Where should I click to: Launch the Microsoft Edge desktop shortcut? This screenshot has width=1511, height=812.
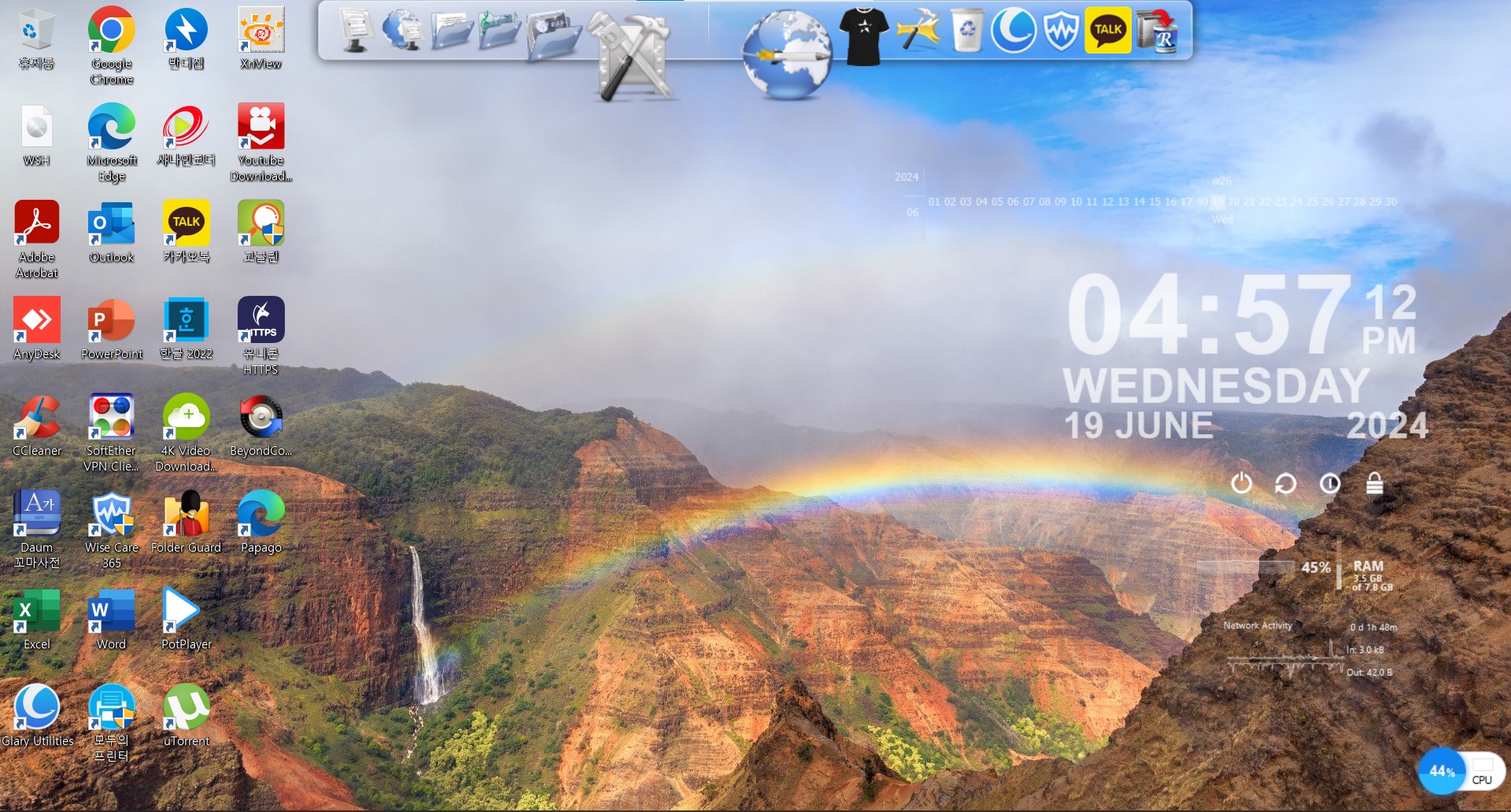click(x=112, y=143)
